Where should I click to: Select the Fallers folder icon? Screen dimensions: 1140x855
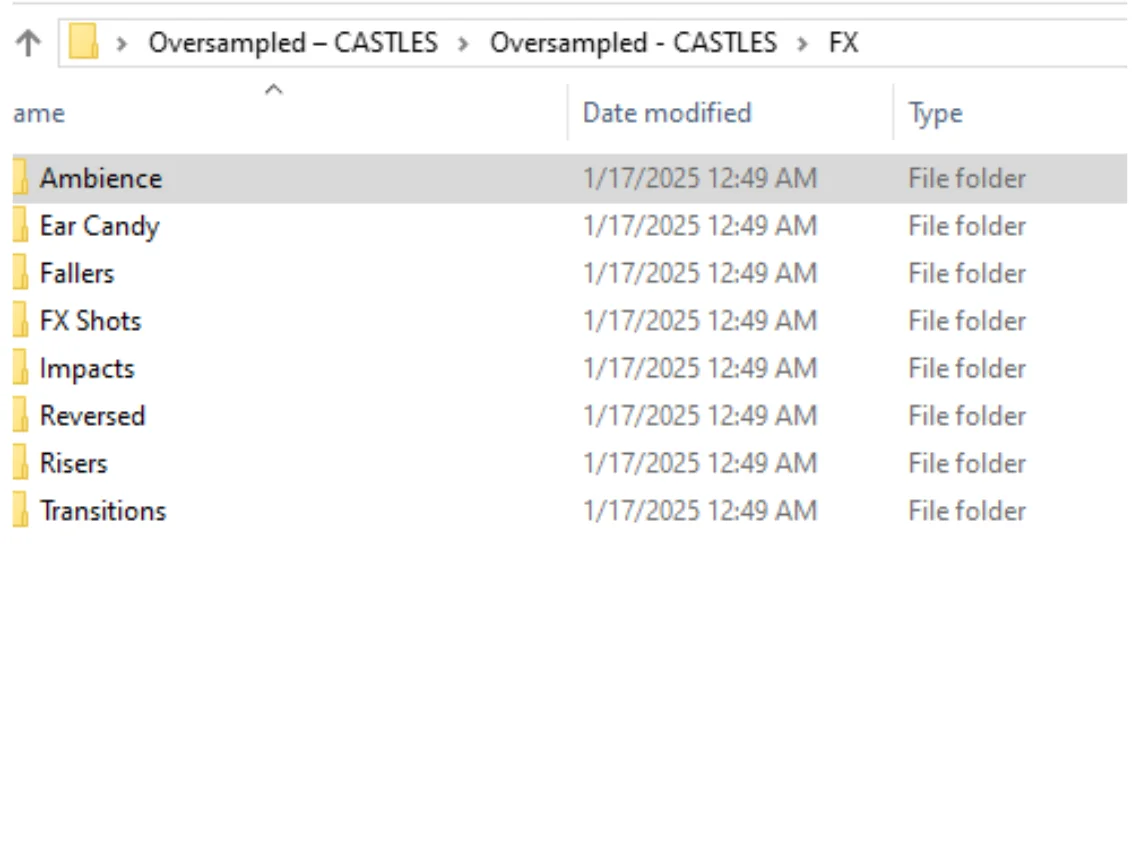(x=20, y=273)
